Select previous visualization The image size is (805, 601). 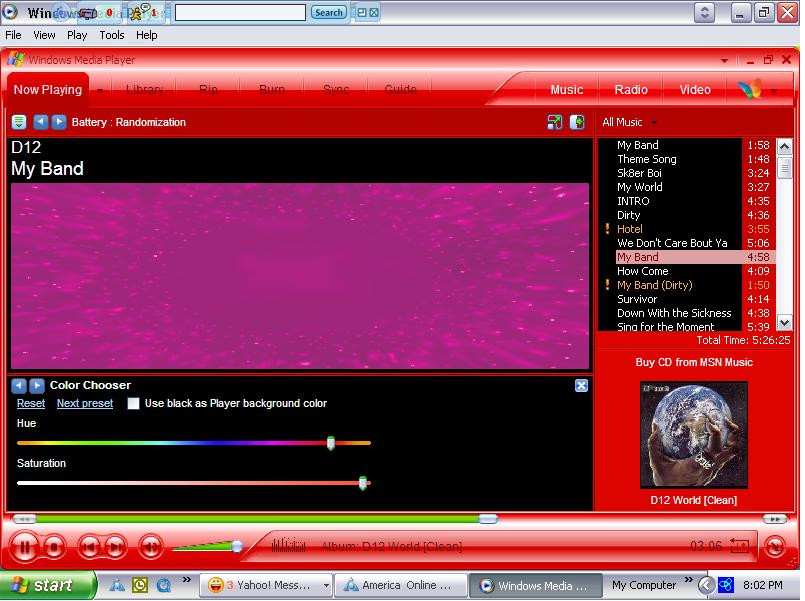coord(41,122)
